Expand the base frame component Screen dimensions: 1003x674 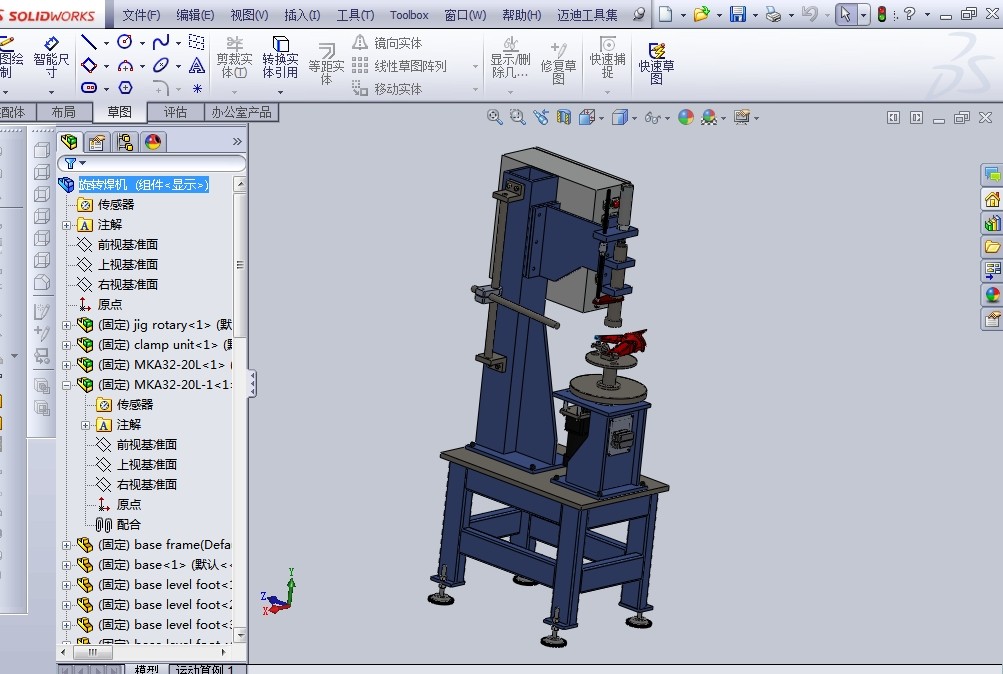click(67, 545)
